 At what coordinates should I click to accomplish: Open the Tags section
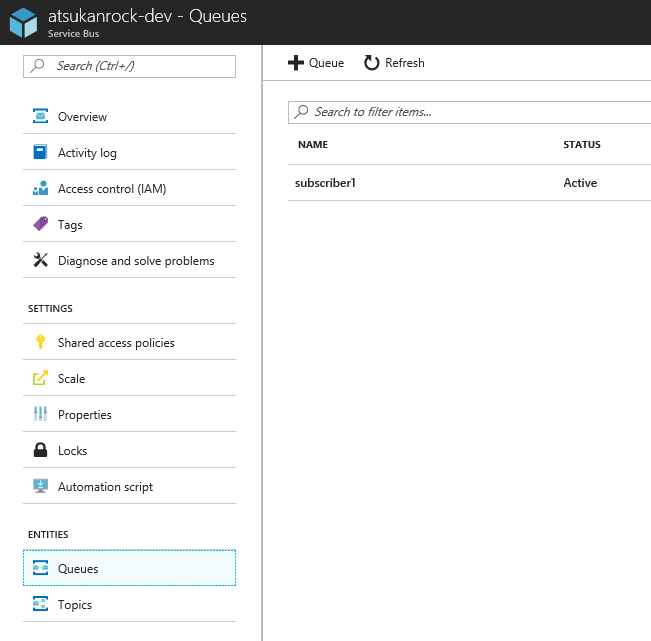[x=130, y=224]
